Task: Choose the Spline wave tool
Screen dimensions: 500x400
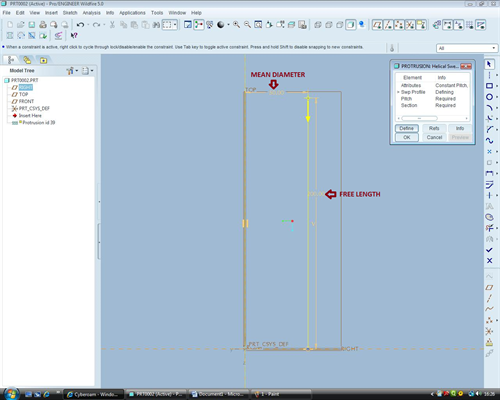Action: click(489, 141)
